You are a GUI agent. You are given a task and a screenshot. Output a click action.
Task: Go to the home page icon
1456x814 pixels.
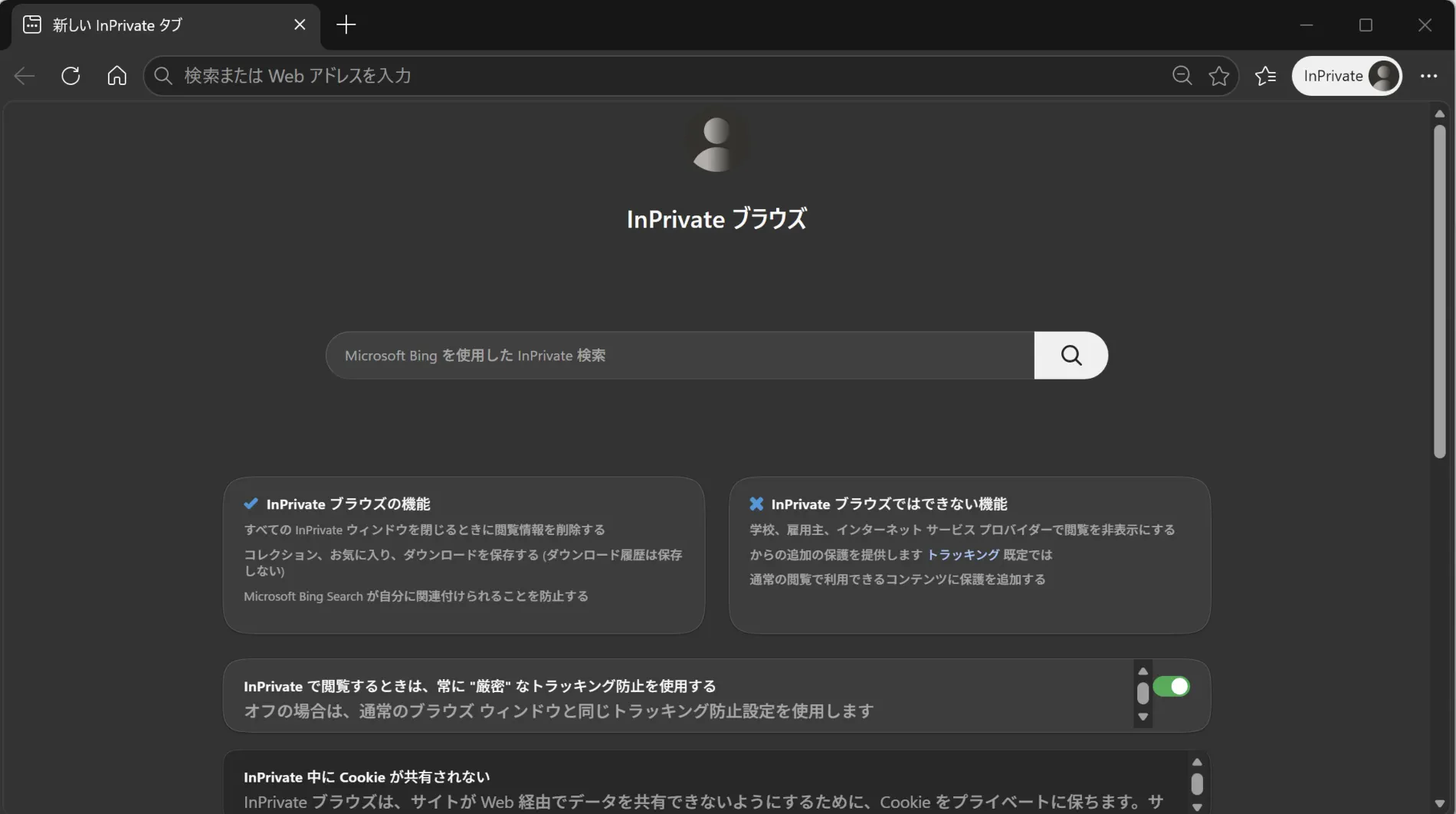(x=116, y=75)
